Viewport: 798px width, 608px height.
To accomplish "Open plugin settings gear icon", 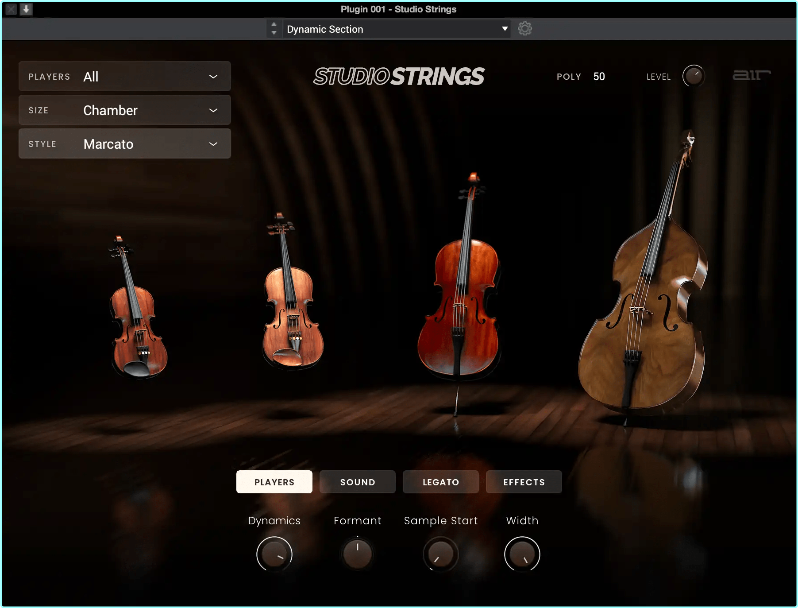I will (x=525, y=28).
